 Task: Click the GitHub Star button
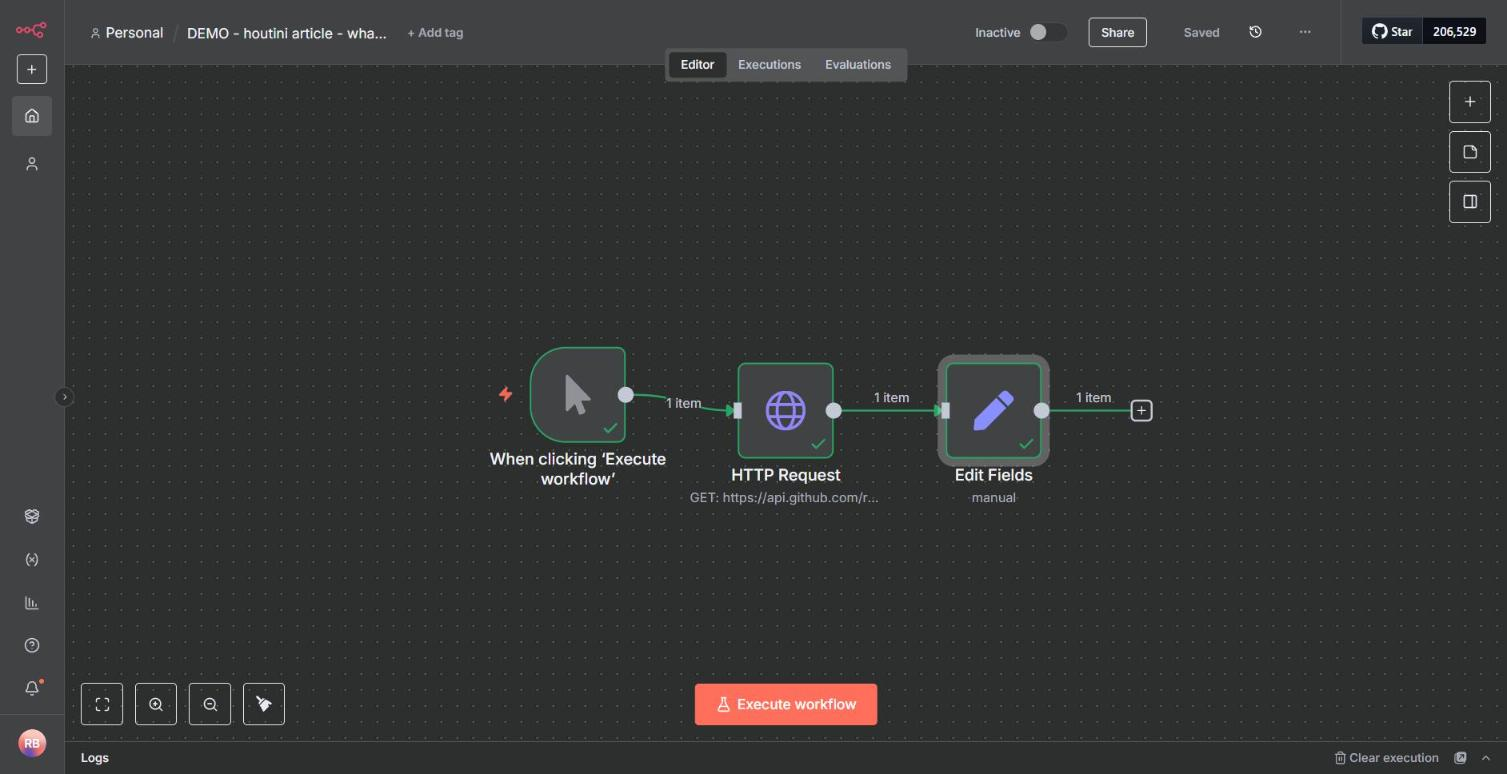(1391, 31)
